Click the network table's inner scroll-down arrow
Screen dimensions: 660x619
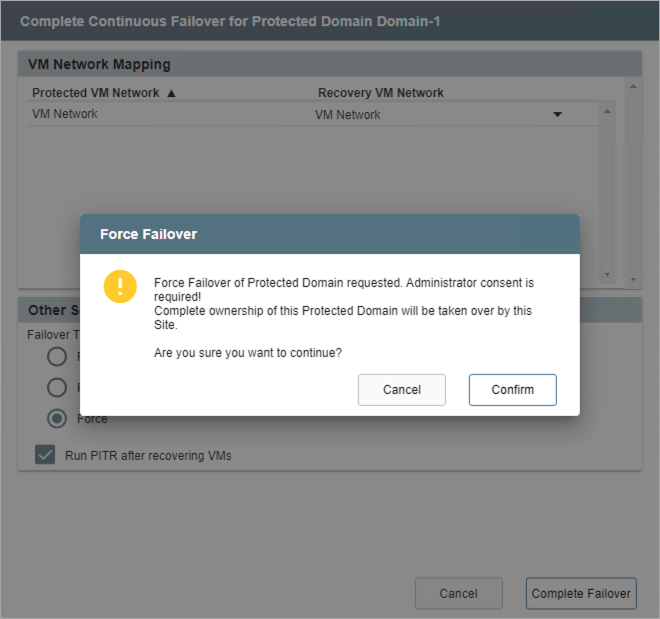(x=607, y=273)
